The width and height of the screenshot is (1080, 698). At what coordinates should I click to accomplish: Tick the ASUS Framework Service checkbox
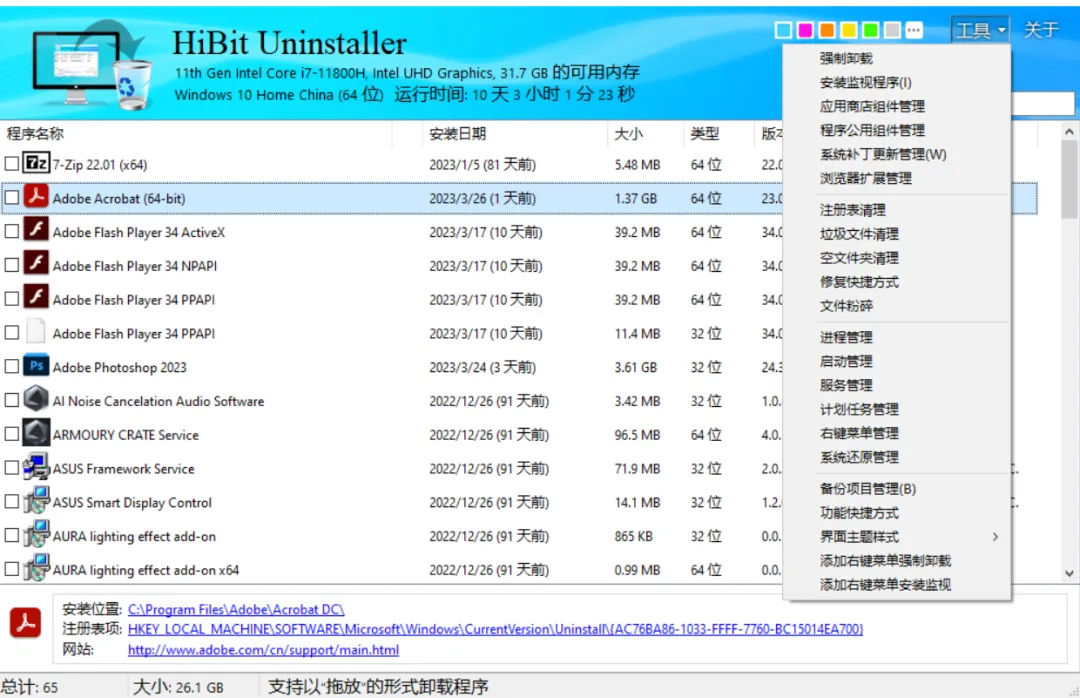point(12,468)
